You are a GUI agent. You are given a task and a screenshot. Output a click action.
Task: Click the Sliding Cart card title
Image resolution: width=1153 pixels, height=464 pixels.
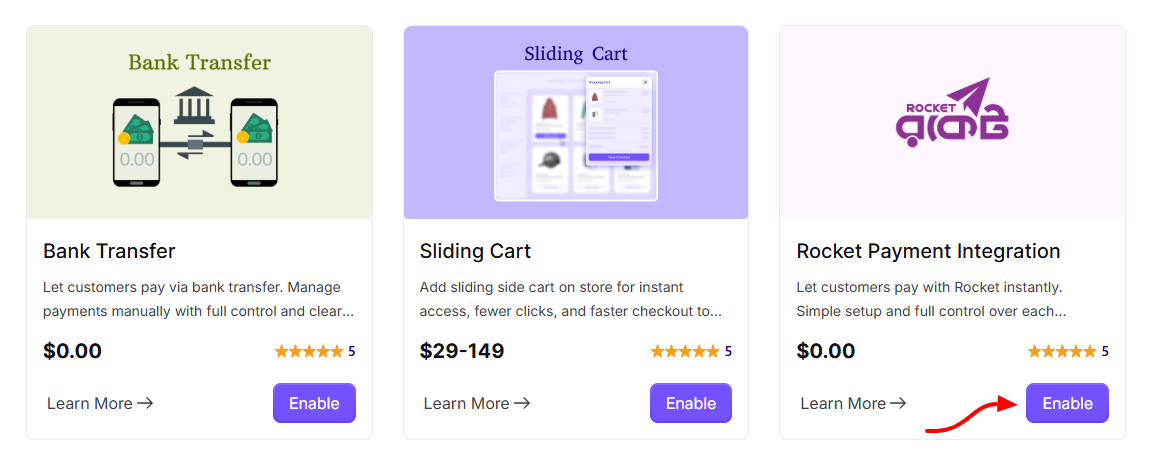point(475,251)
